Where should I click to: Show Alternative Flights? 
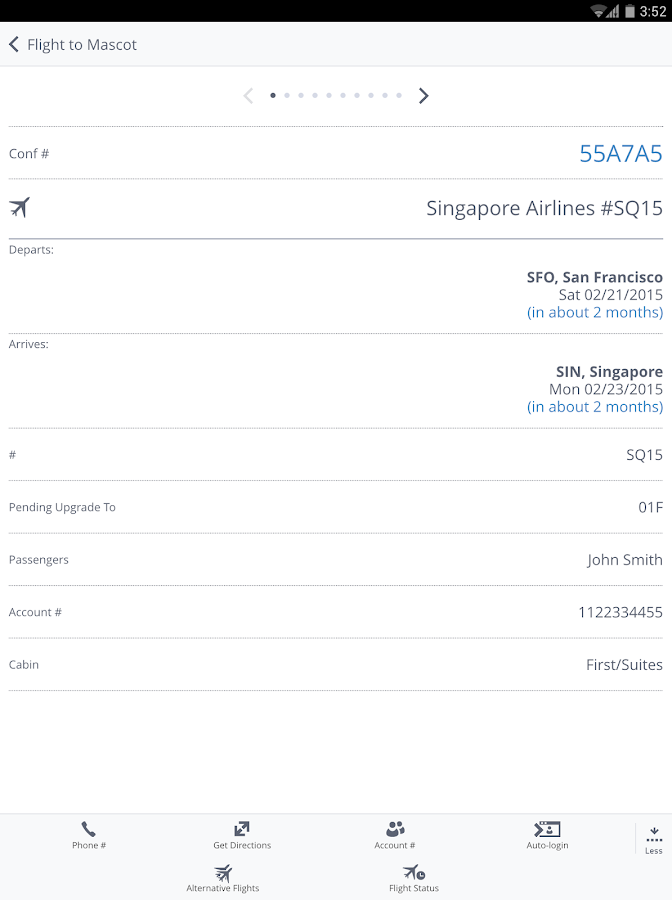pos(223,873)
